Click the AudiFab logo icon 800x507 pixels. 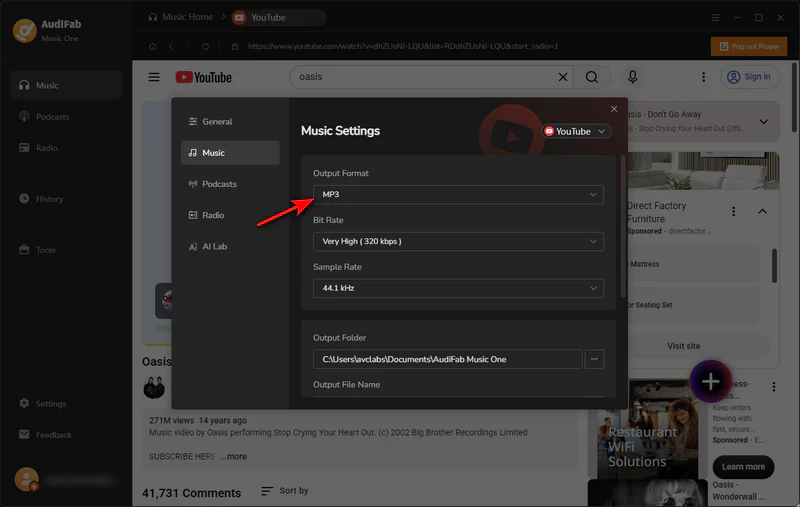pyautogui.click(x=24, y=30)
